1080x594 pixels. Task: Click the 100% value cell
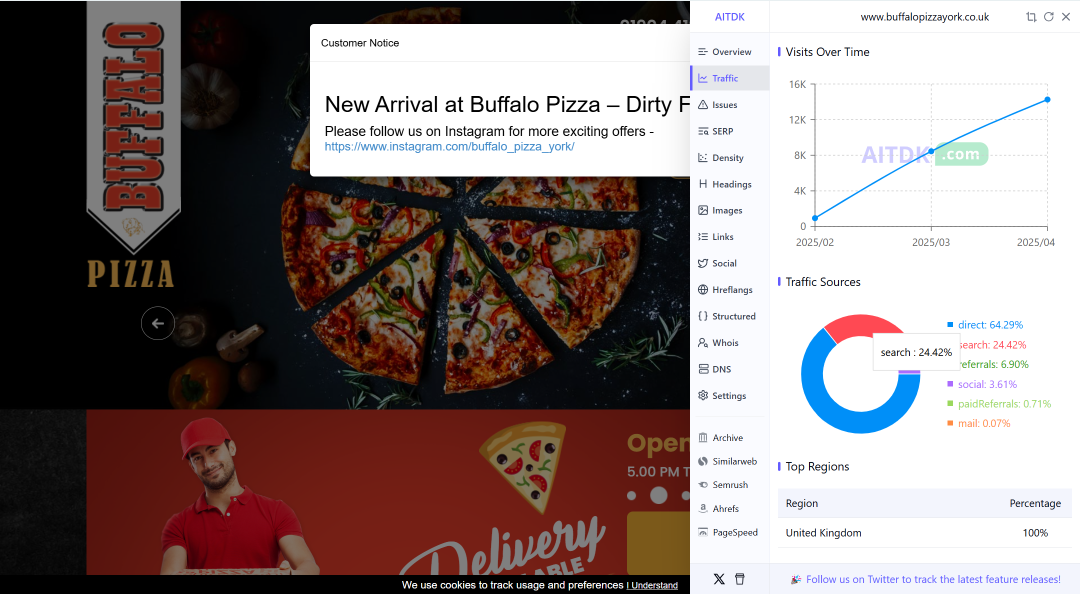point(1035,533)
